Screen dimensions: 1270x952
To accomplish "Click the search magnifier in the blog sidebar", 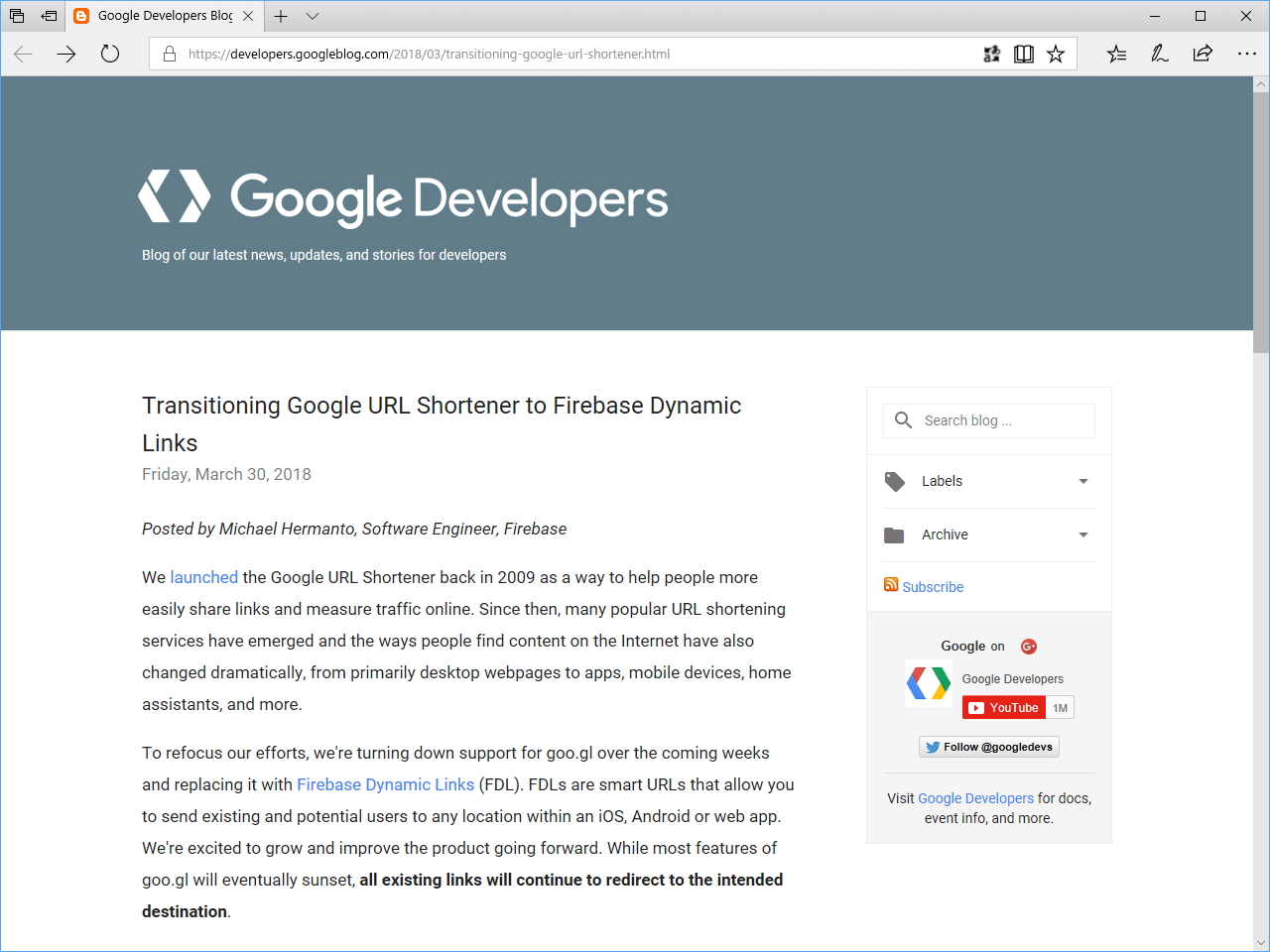I will coord(903,419).
